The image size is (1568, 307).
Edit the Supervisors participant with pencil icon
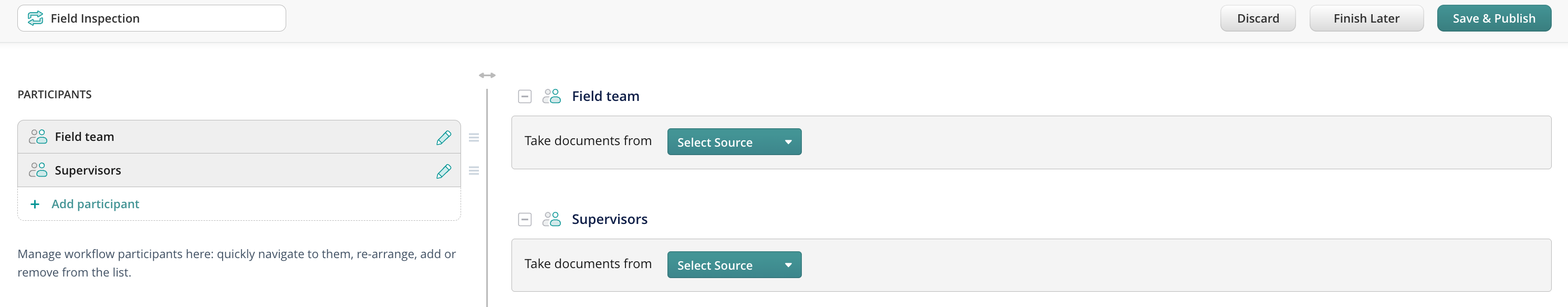click(444, 171)
